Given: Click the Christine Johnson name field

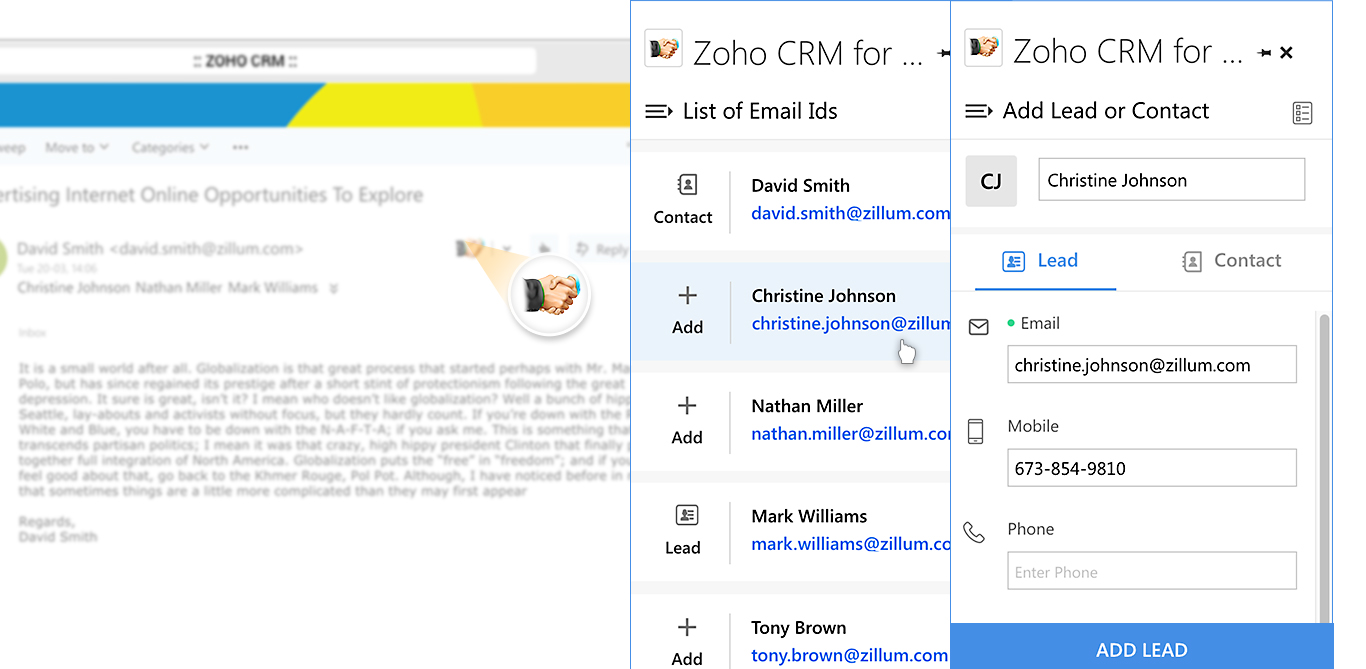Looking at the screenshot, I should (1171, 181).
